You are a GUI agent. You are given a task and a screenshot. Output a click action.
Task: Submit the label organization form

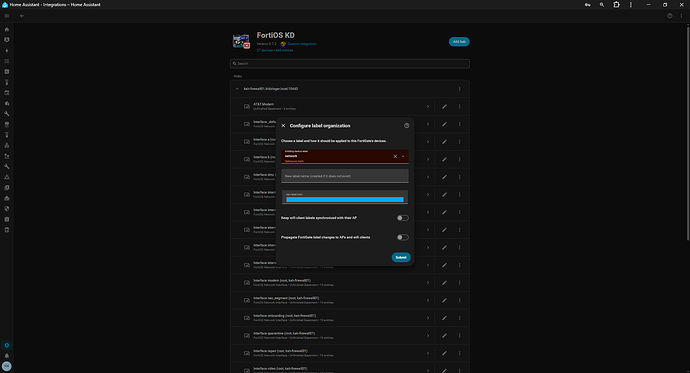pyautogui.click(x=401, y=257)
